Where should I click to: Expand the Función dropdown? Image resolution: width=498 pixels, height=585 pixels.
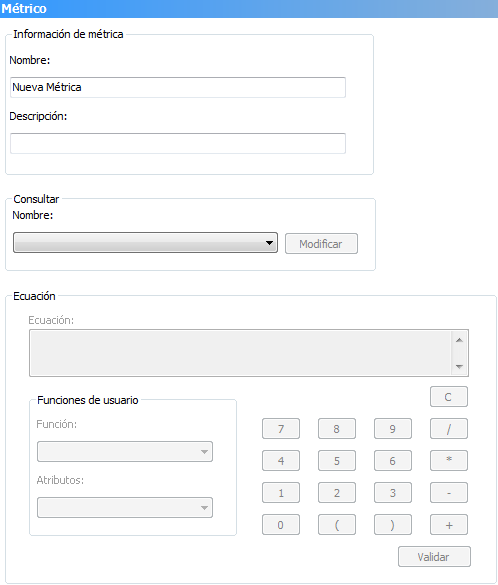(x=125, y=451)
